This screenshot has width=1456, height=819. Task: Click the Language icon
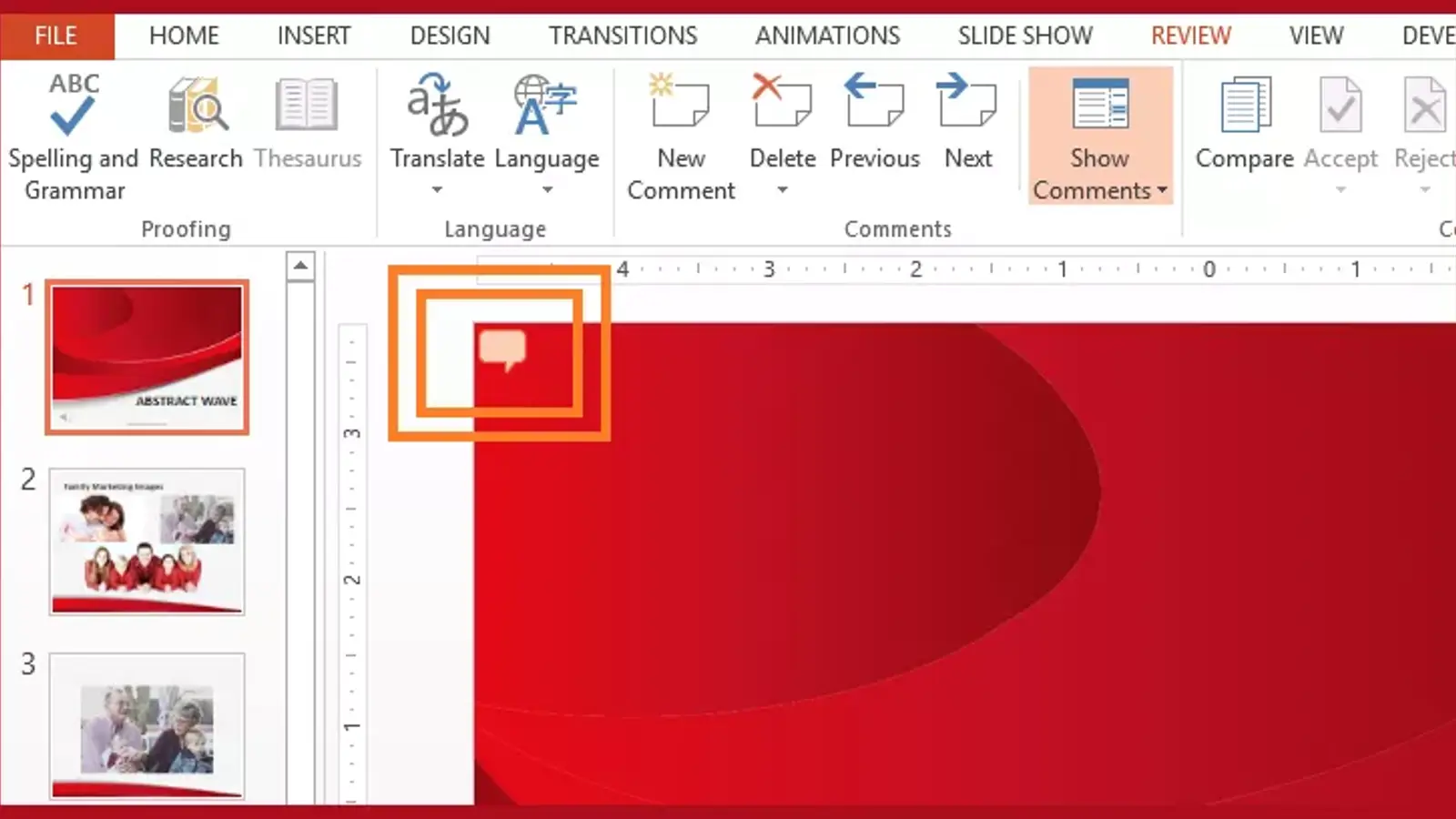pyautogui.click(x=546, y=107)
